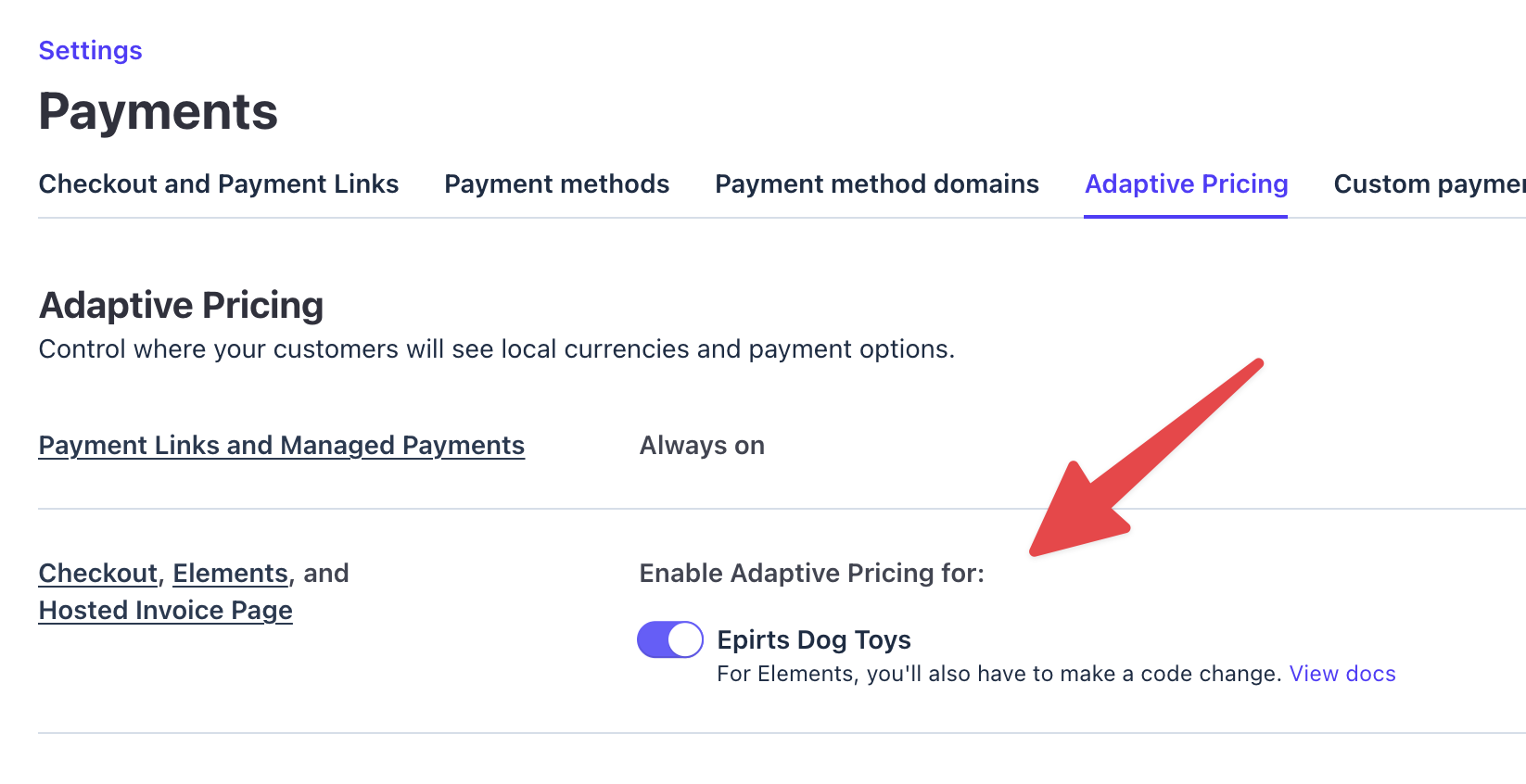1526x784 pixels.
Task: Click the Payments page title
Action: tap(158, 111)
